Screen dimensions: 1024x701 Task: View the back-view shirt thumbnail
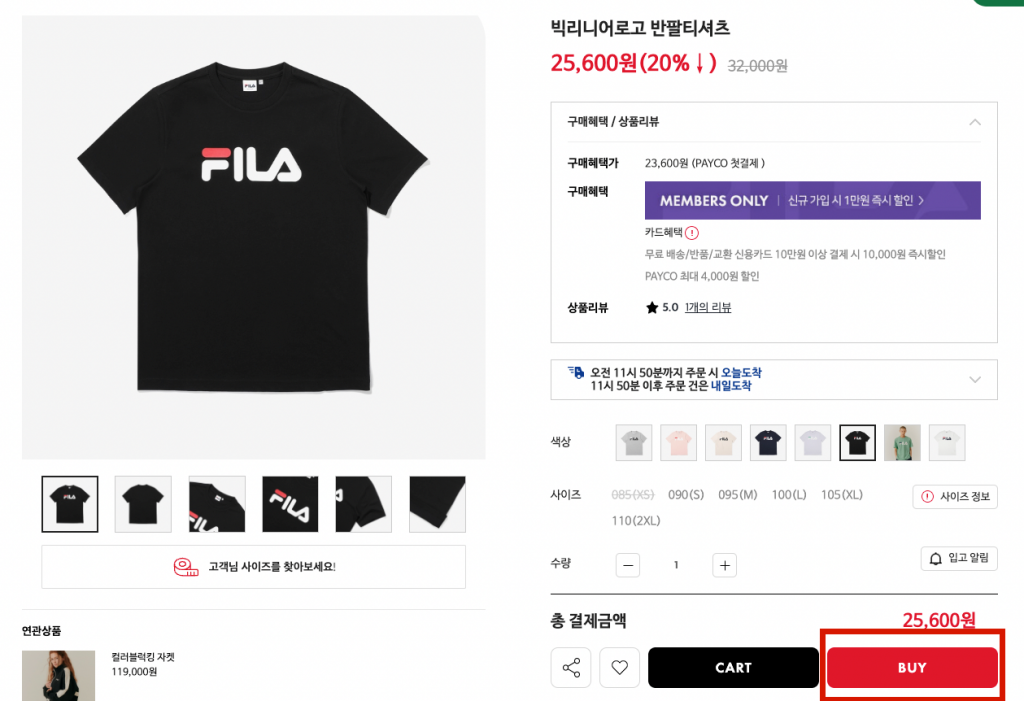(x=143, y=504)
